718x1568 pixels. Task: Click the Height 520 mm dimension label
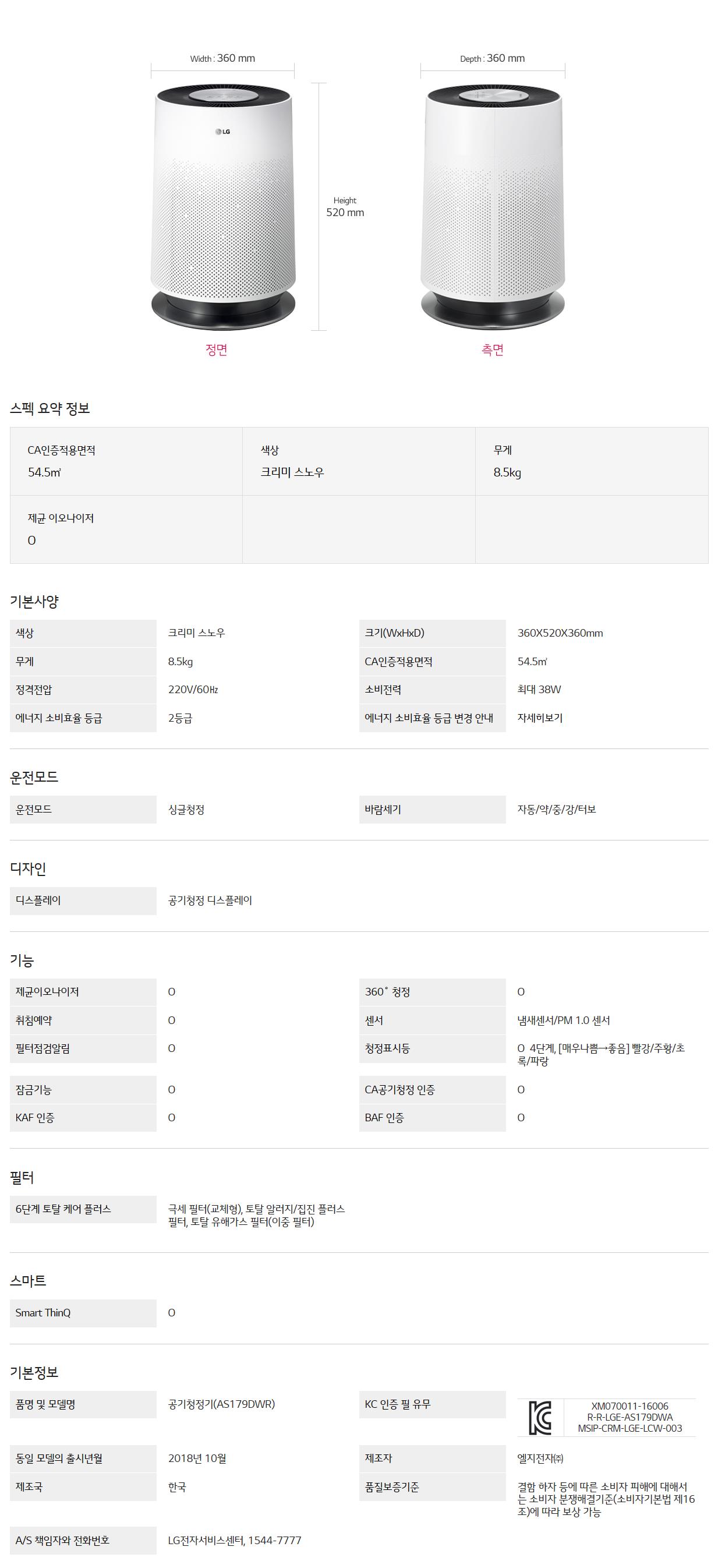(345, 207)
